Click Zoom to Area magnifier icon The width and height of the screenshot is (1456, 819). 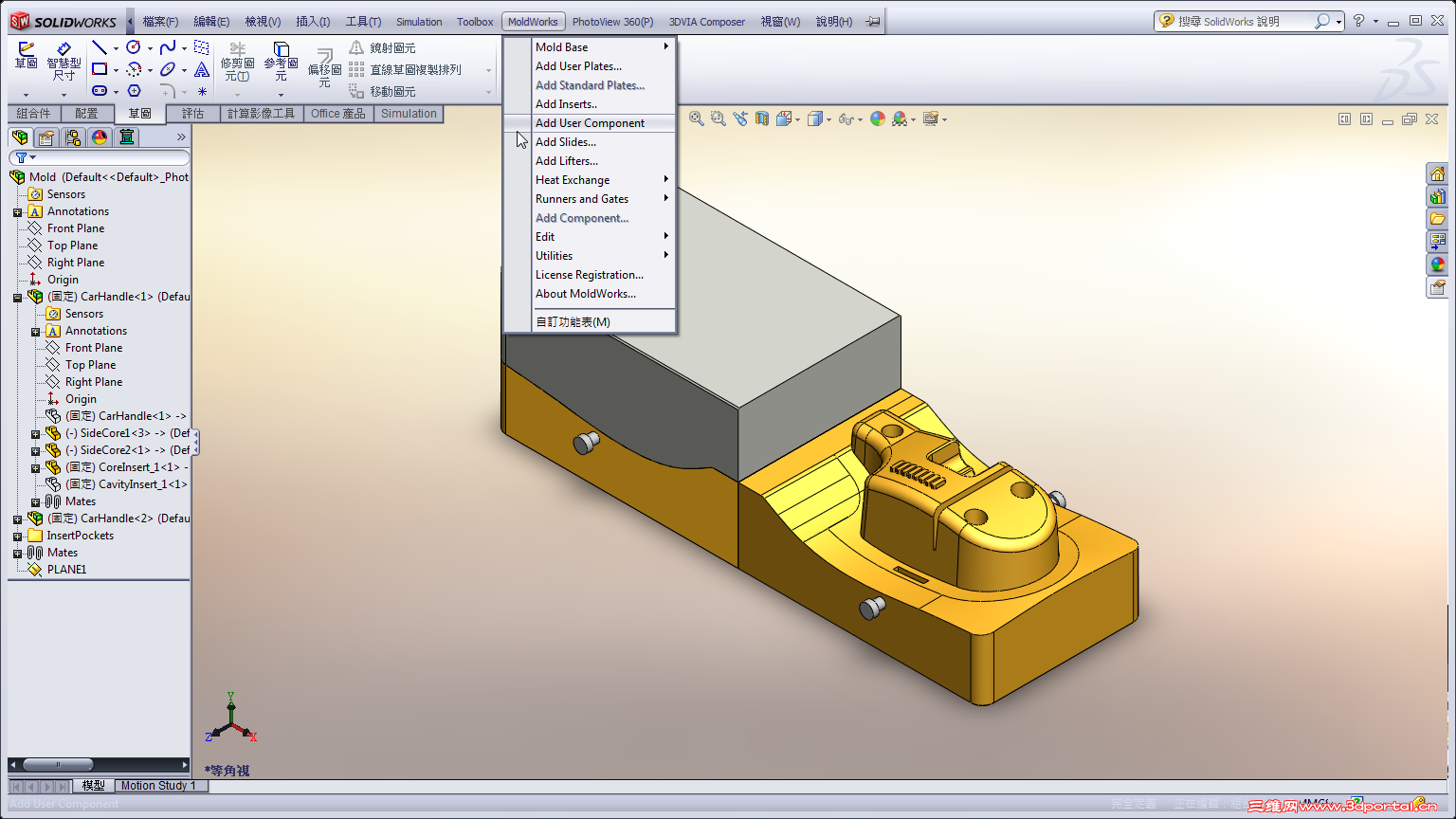tap(719, 118)
